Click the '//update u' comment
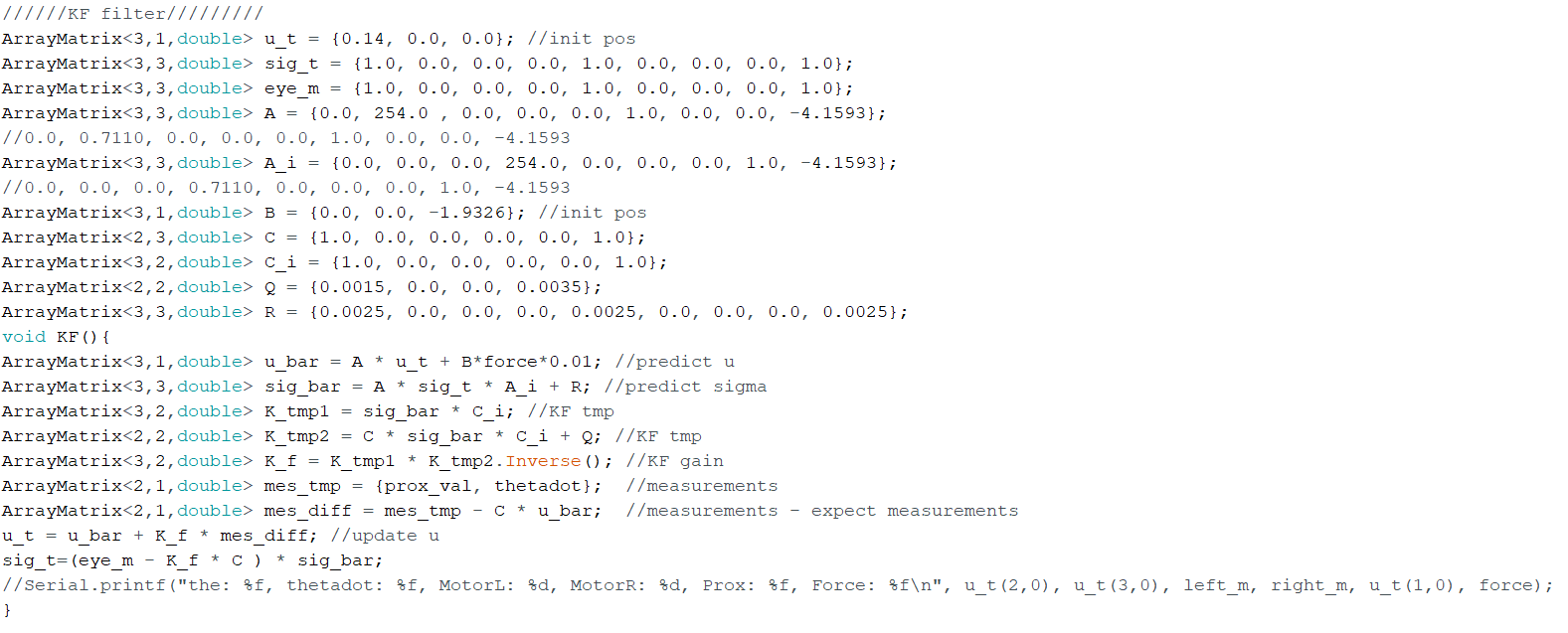 point(385,536)
